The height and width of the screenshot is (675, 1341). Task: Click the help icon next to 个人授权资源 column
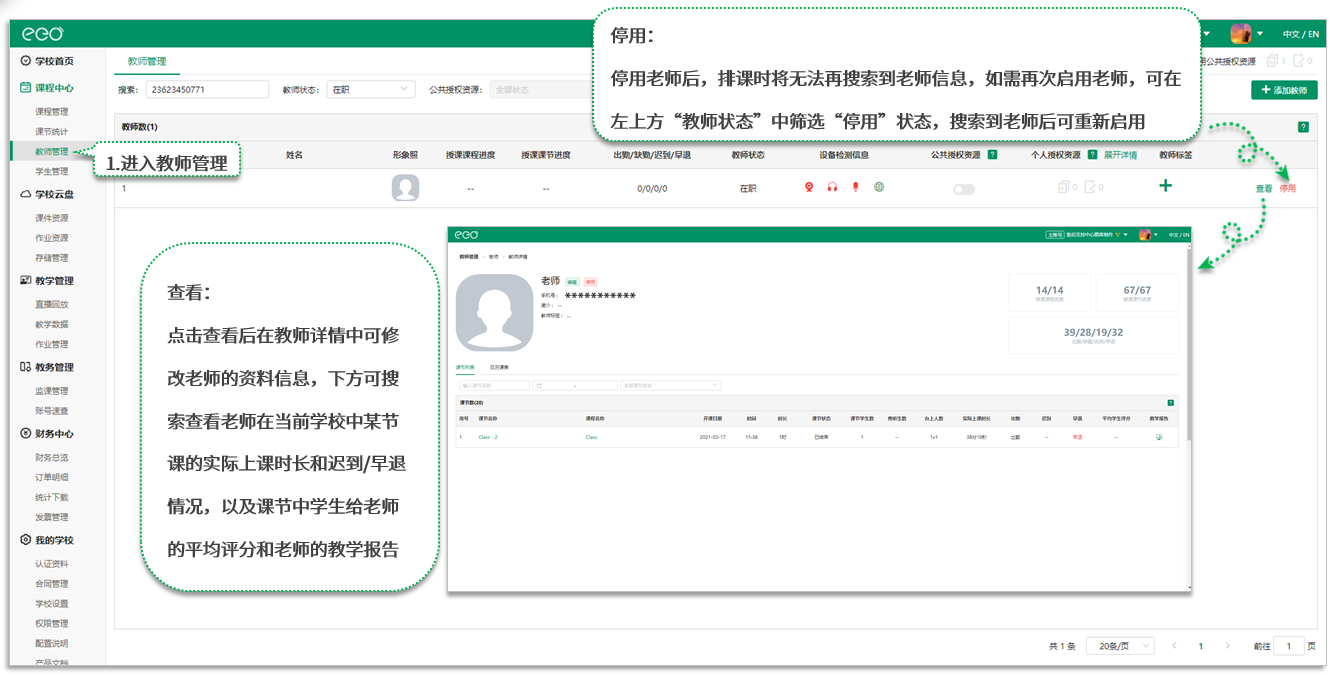click(1093, 155)
